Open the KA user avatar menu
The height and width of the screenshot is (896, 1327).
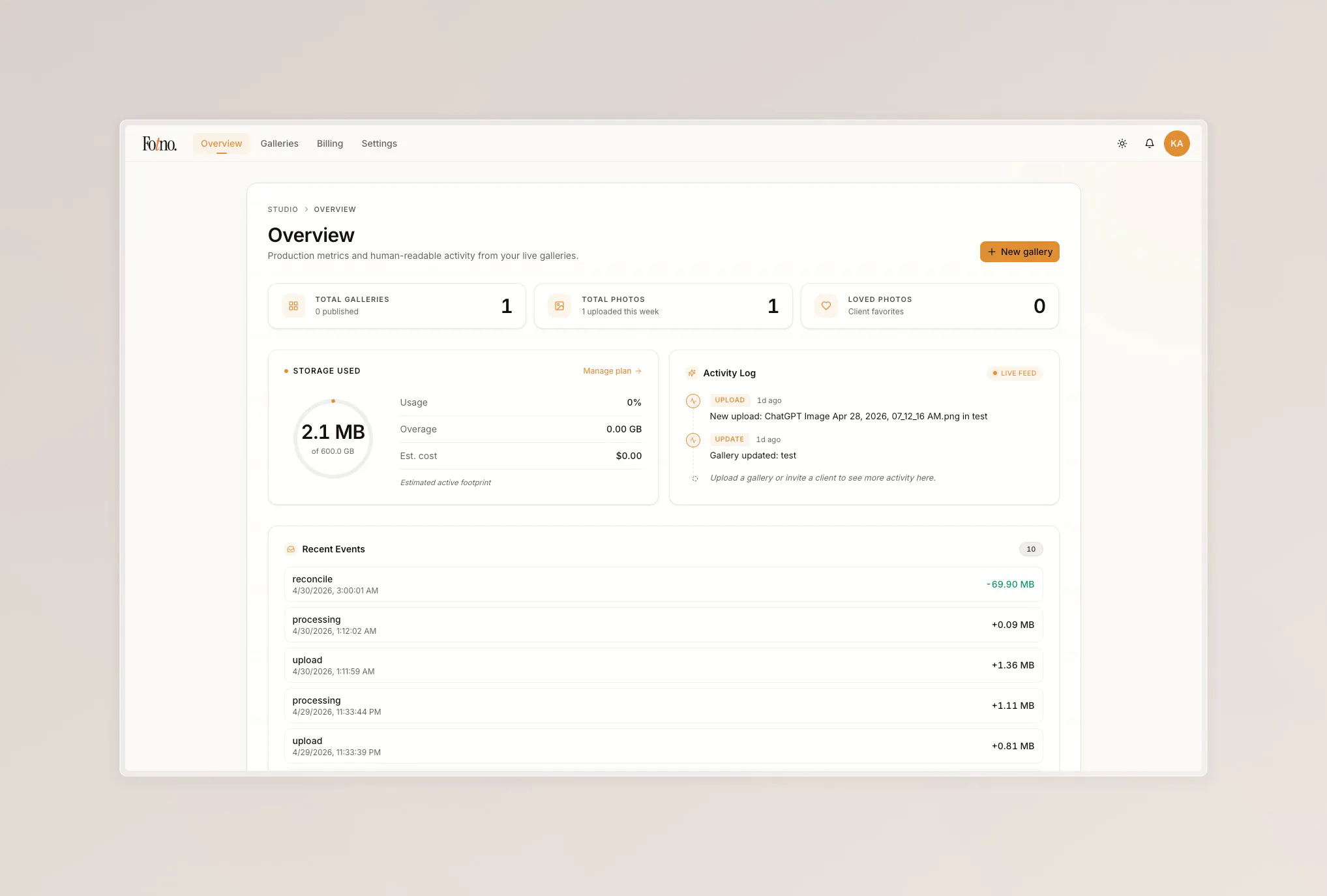[x=1177, y=143]
